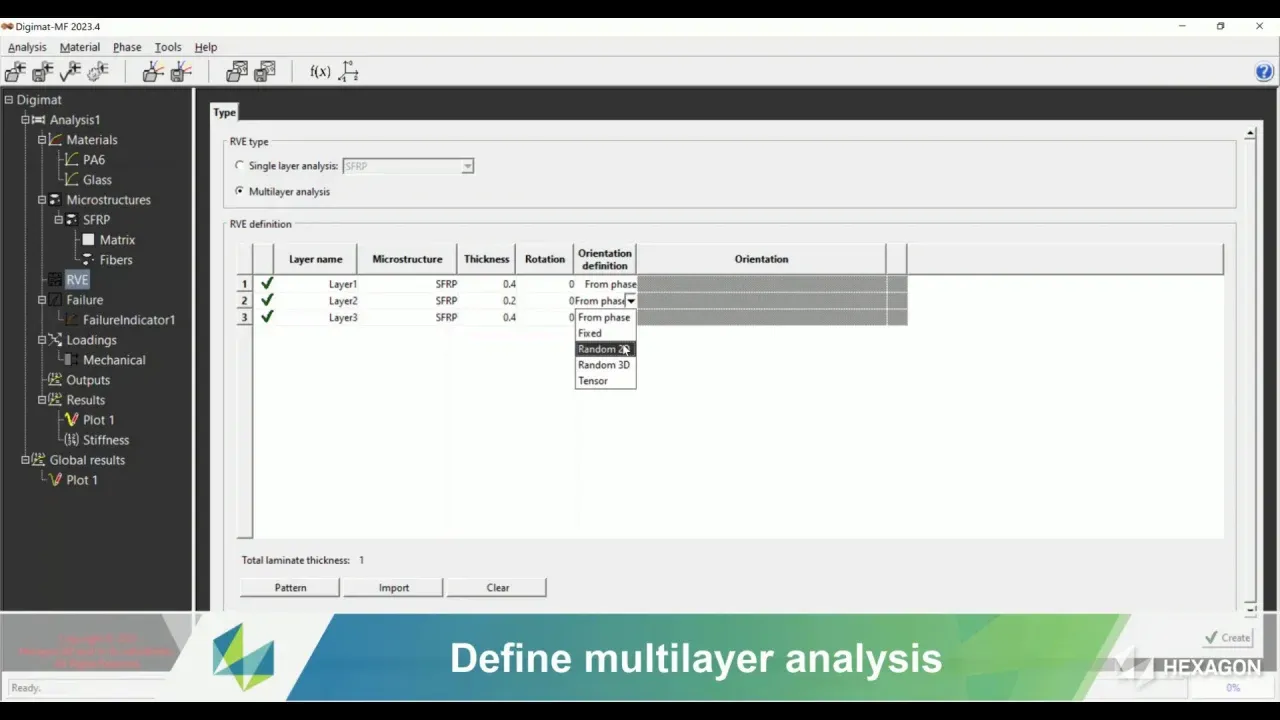1280x720 pixels.
Task: Click the run analysis gear toolbar icon
Action: point(98,72)
